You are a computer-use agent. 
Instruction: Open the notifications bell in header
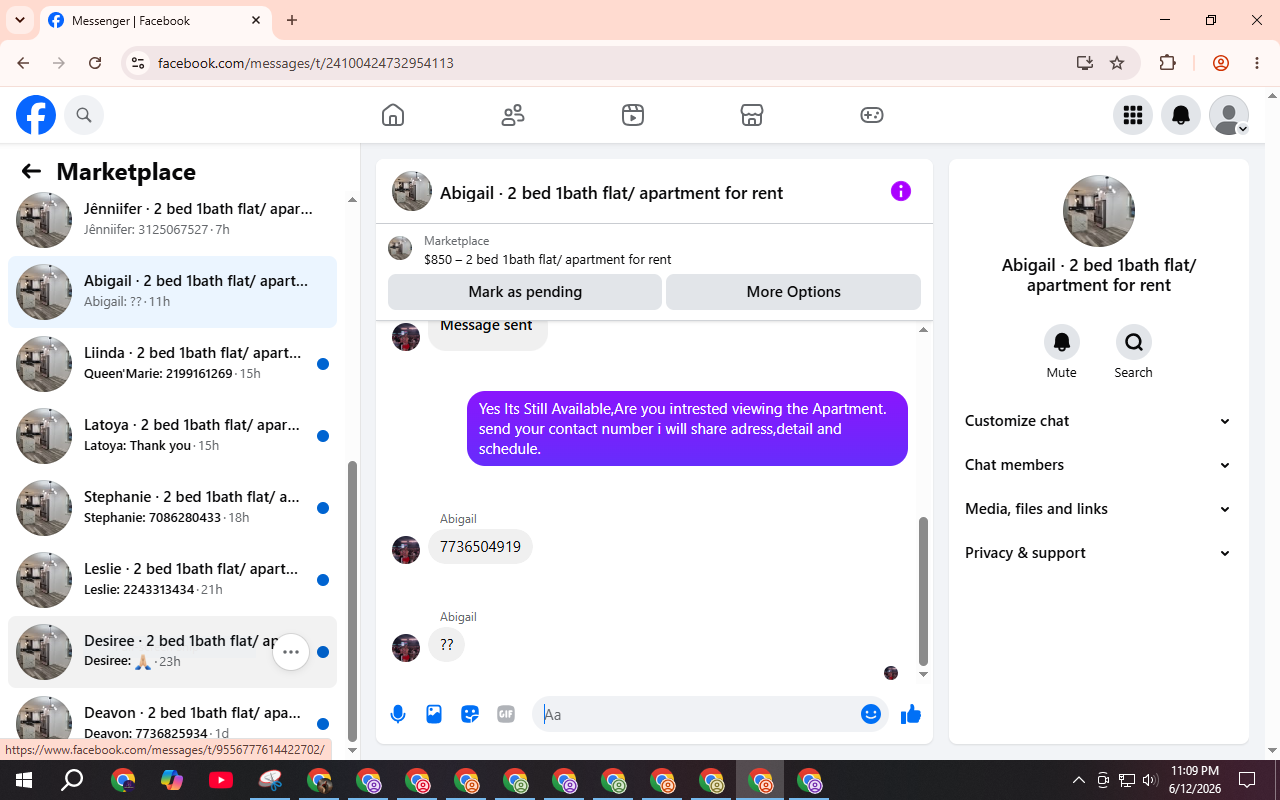point(1181,115)
